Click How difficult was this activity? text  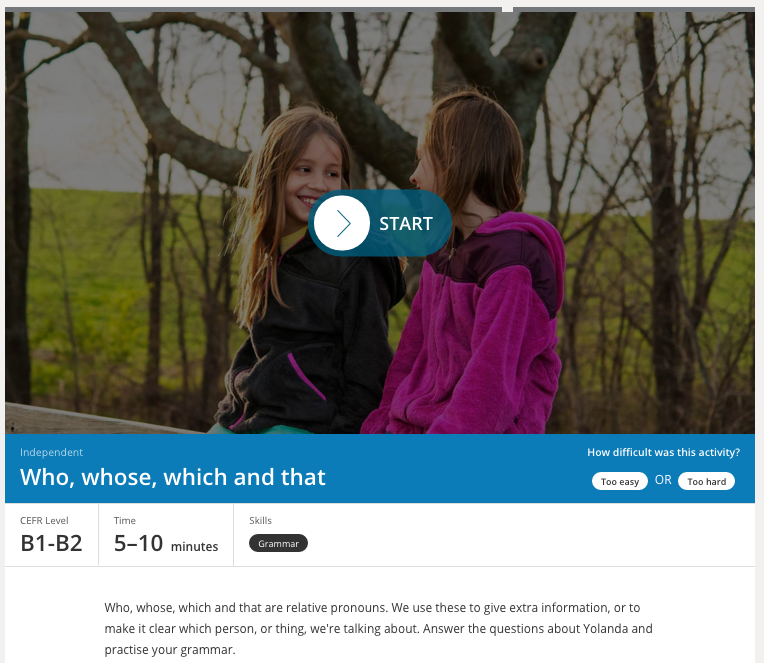pyautogui.click(x=663, y=452)
